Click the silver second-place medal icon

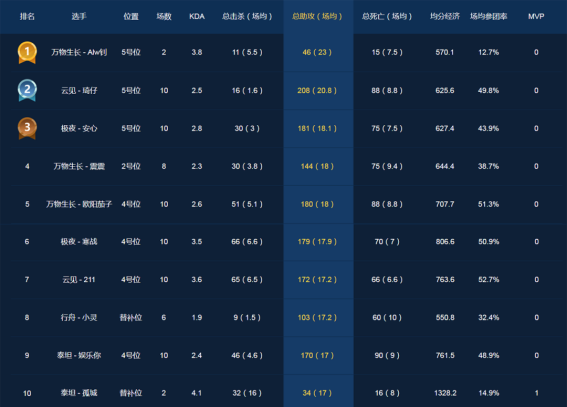point(27,90)
